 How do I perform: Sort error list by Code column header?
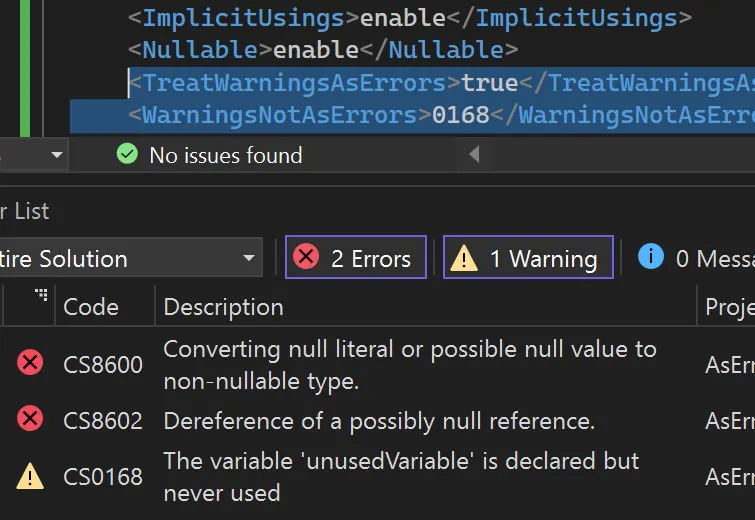(91, 307)
